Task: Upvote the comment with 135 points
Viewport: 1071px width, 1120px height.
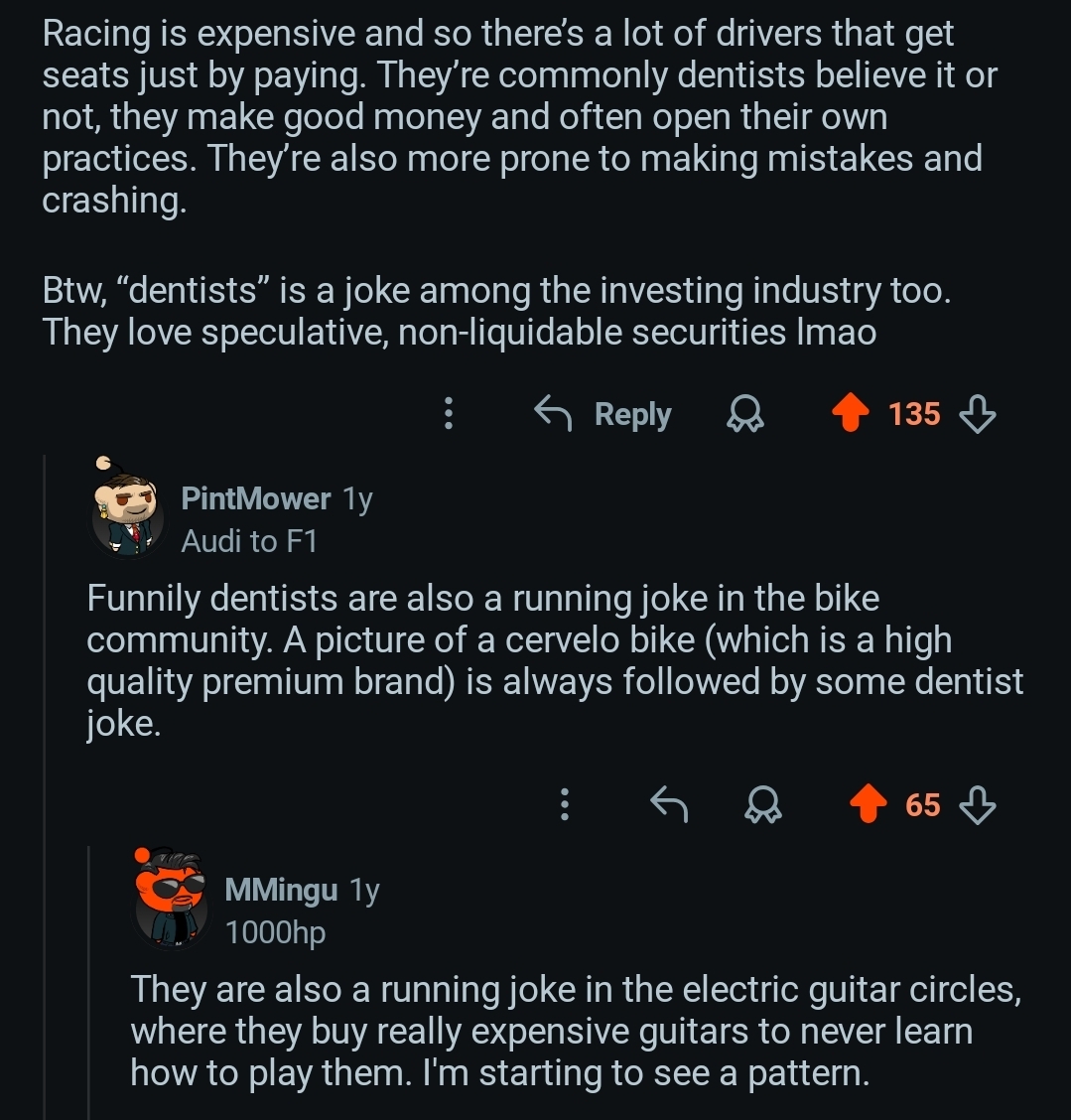Action: 849,414
